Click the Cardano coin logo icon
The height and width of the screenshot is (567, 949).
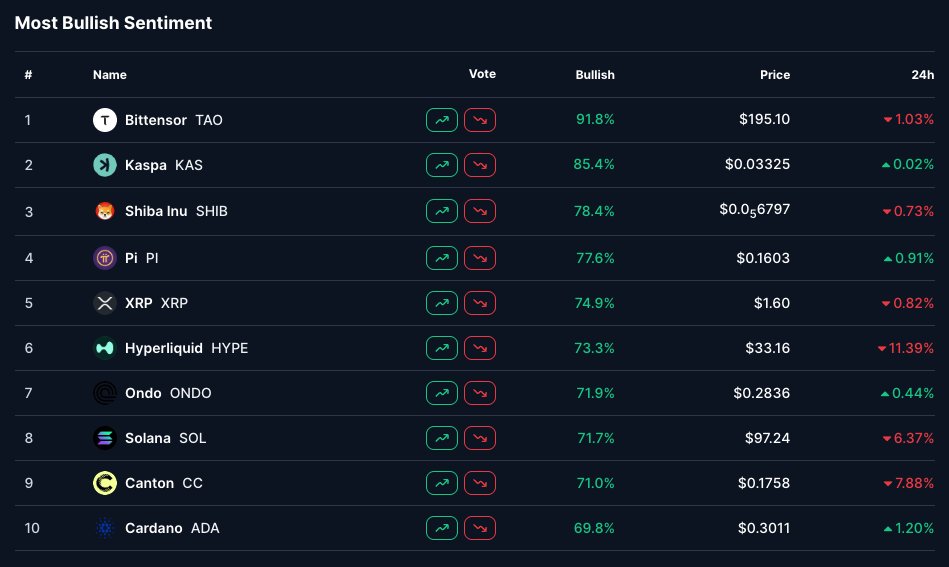click(x=105, y=528)
